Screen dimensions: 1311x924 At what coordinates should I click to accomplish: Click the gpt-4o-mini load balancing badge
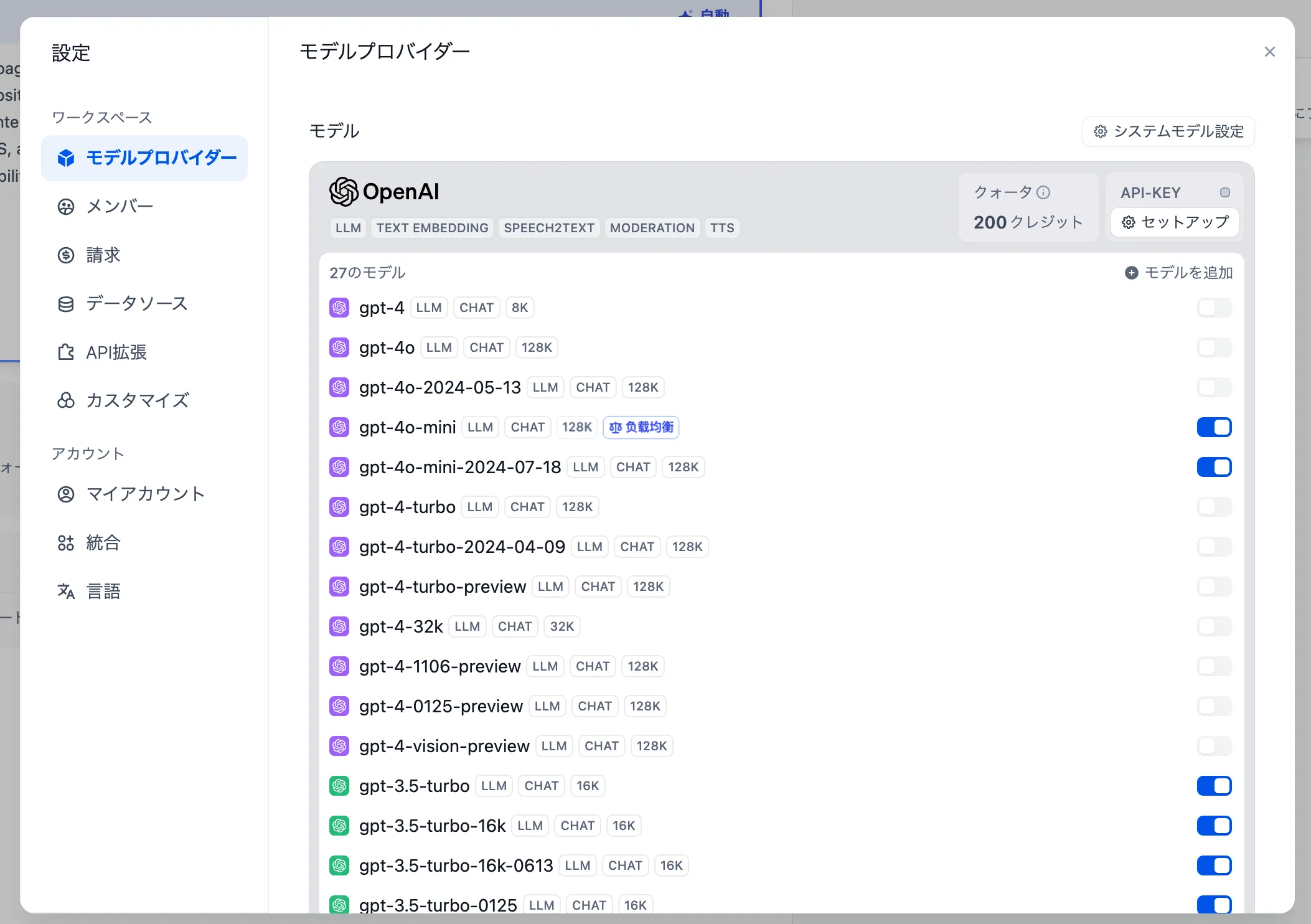[641, 427]
